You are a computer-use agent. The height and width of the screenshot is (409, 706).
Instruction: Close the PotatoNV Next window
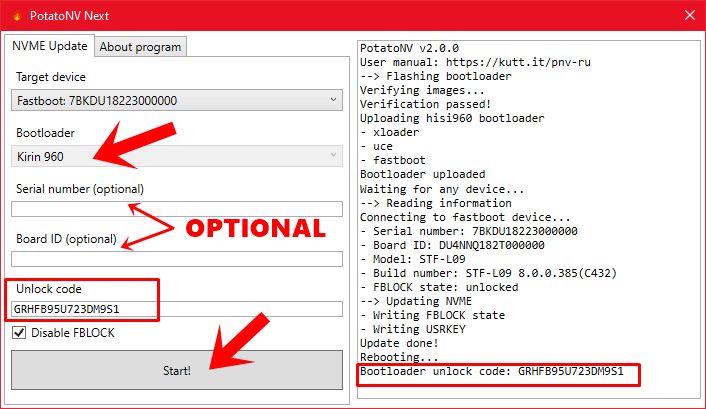(x=690, y=15)
